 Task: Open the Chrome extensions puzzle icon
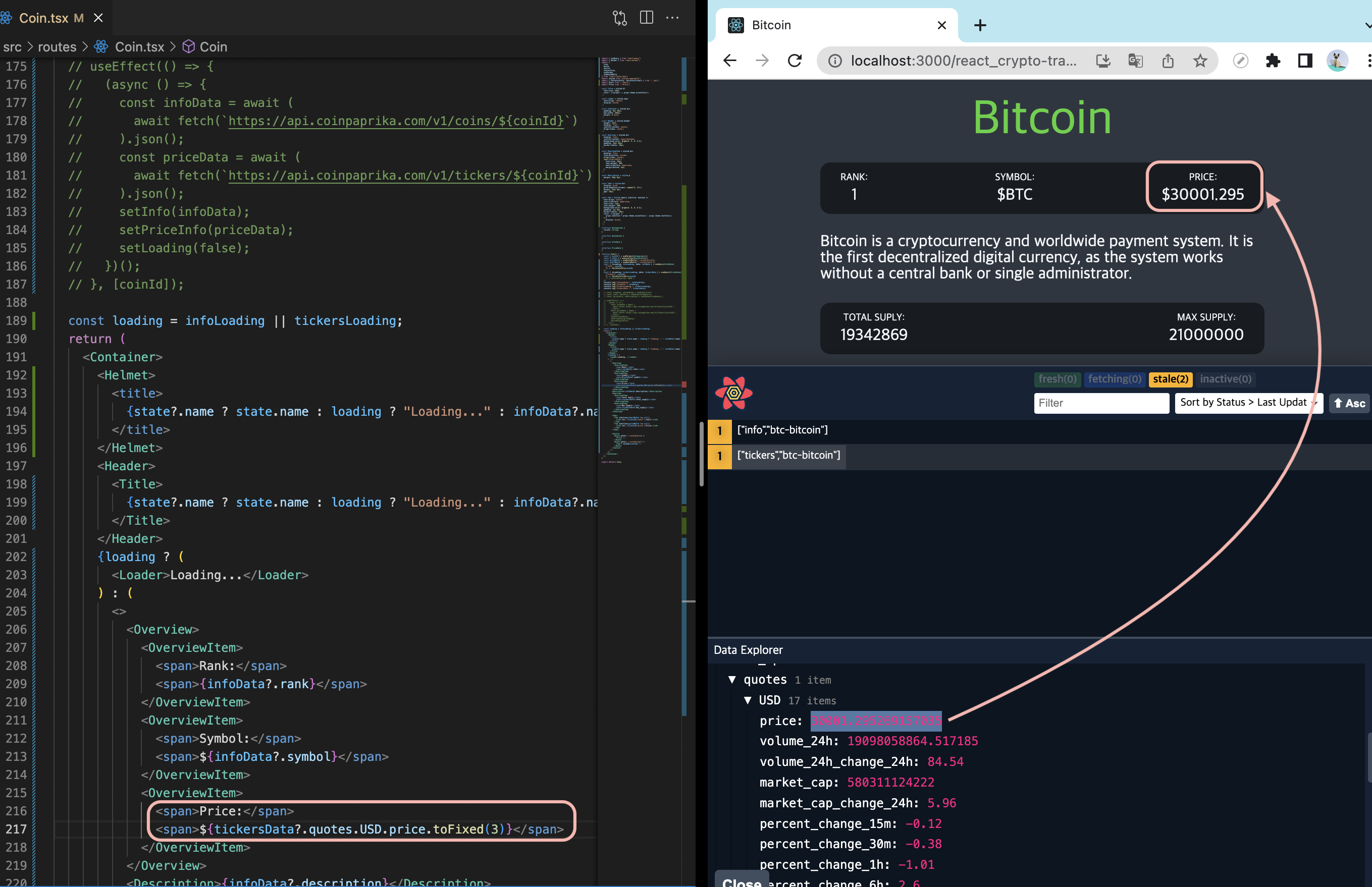point(1273,61)
